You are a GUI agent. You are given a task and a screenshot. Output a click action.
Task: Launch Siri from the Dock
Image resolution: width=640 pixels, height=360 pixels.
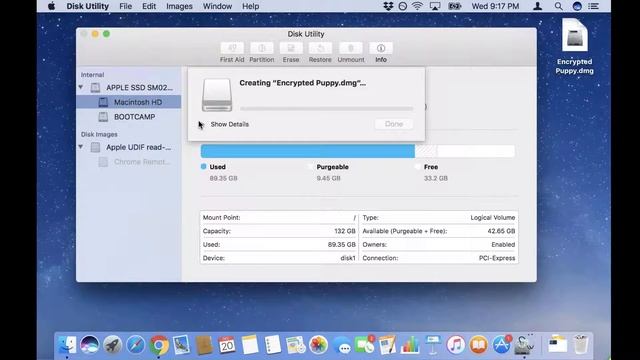pyautogui.click(x=89, y=345)
